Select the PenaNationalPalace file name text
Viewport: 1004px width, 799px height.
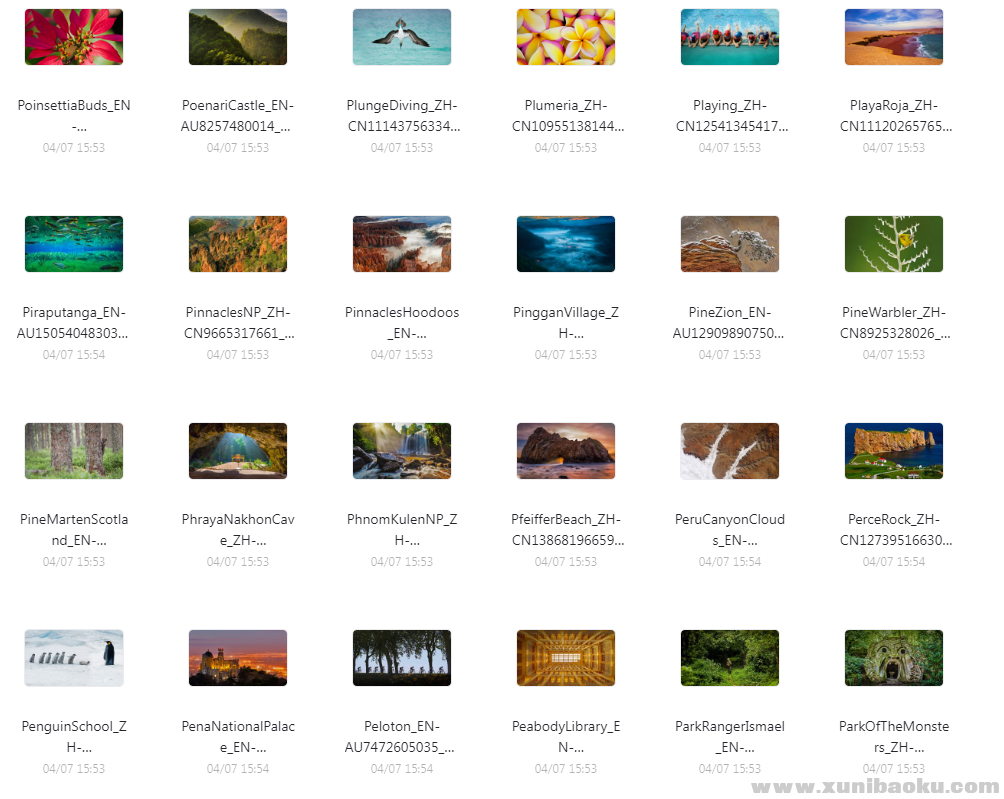pos(238,736)
